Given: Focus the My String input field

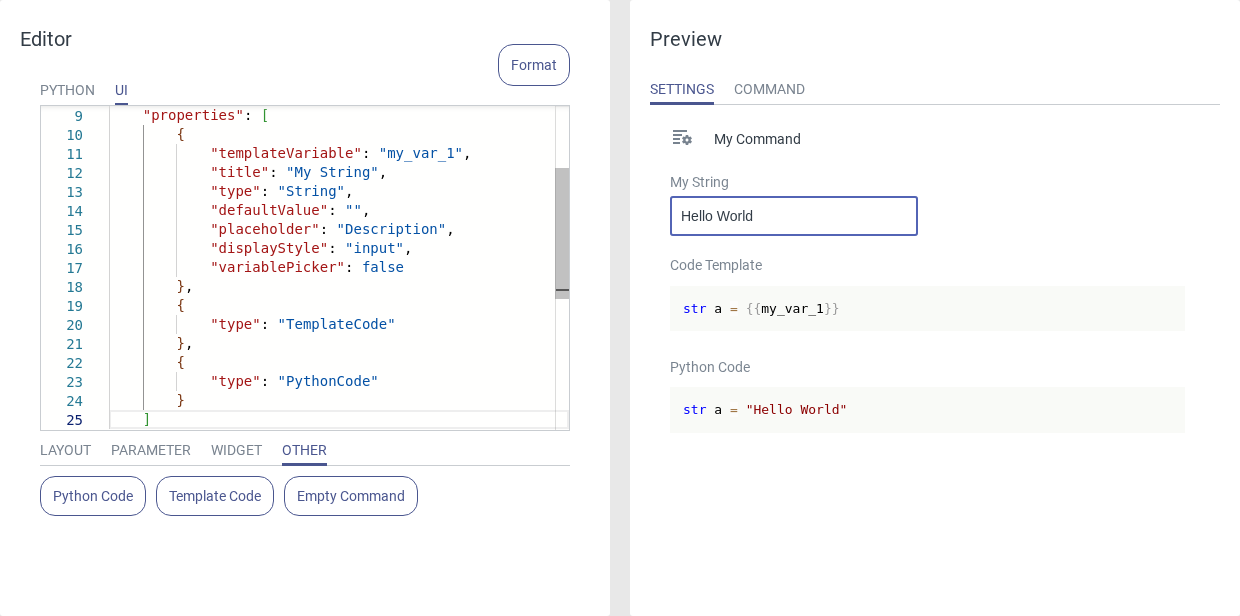Looking at the screenshot, I should [x=793, y=216].
